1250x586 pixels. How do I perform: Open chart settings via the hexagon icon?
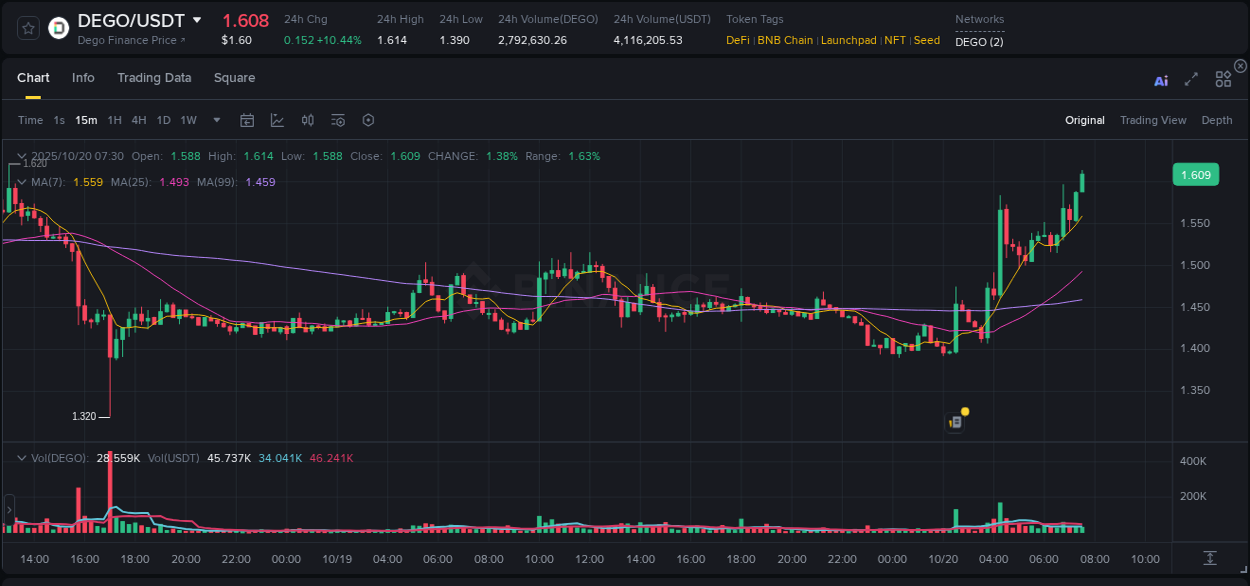tap(368, 119)
